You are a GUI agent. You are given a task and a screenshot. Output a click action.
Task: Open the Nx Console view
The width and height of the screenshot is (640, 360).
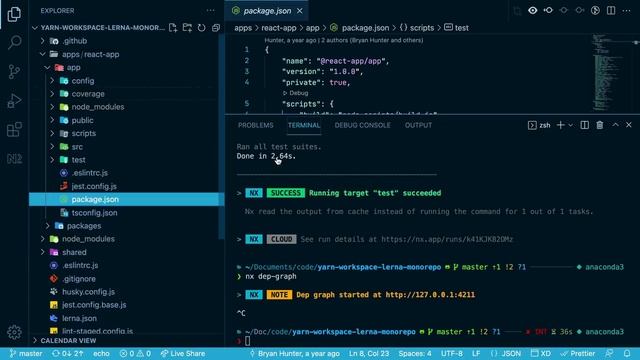coord(14,158)
